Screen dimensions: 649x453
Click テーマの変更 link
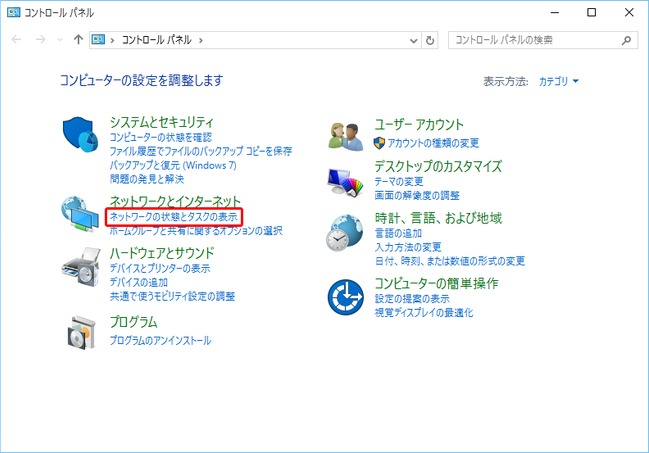399,181
